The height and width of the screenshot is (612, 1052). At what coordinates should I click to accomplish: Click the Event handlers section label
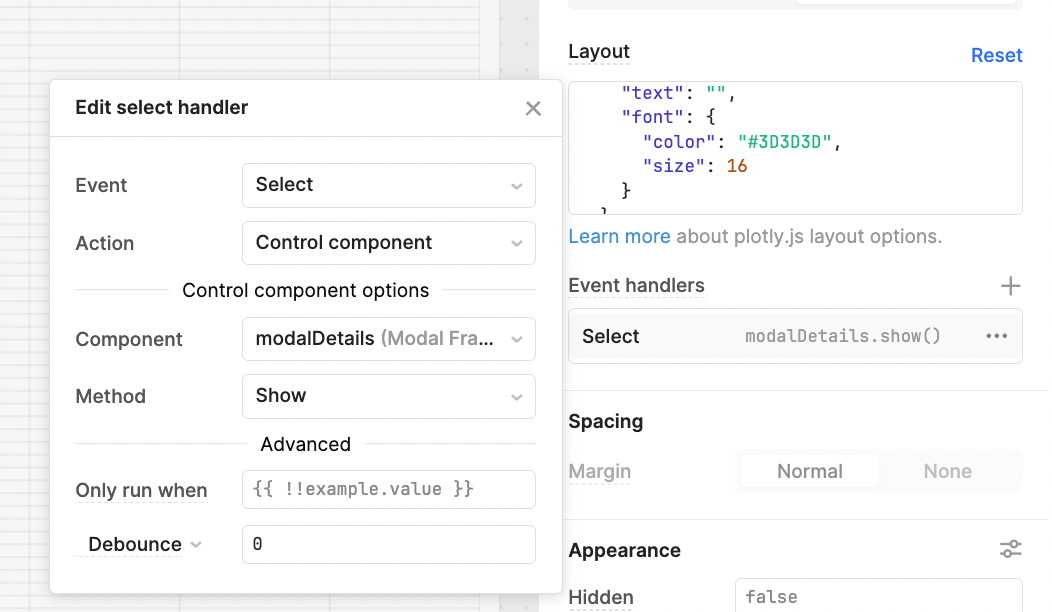pos(636,286)
